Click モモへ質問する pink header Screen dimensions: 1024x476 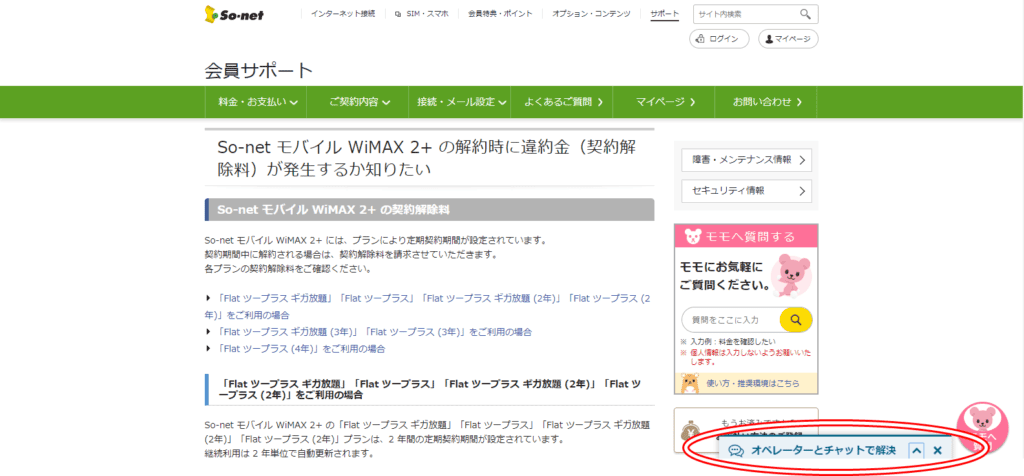coord(746,236)
